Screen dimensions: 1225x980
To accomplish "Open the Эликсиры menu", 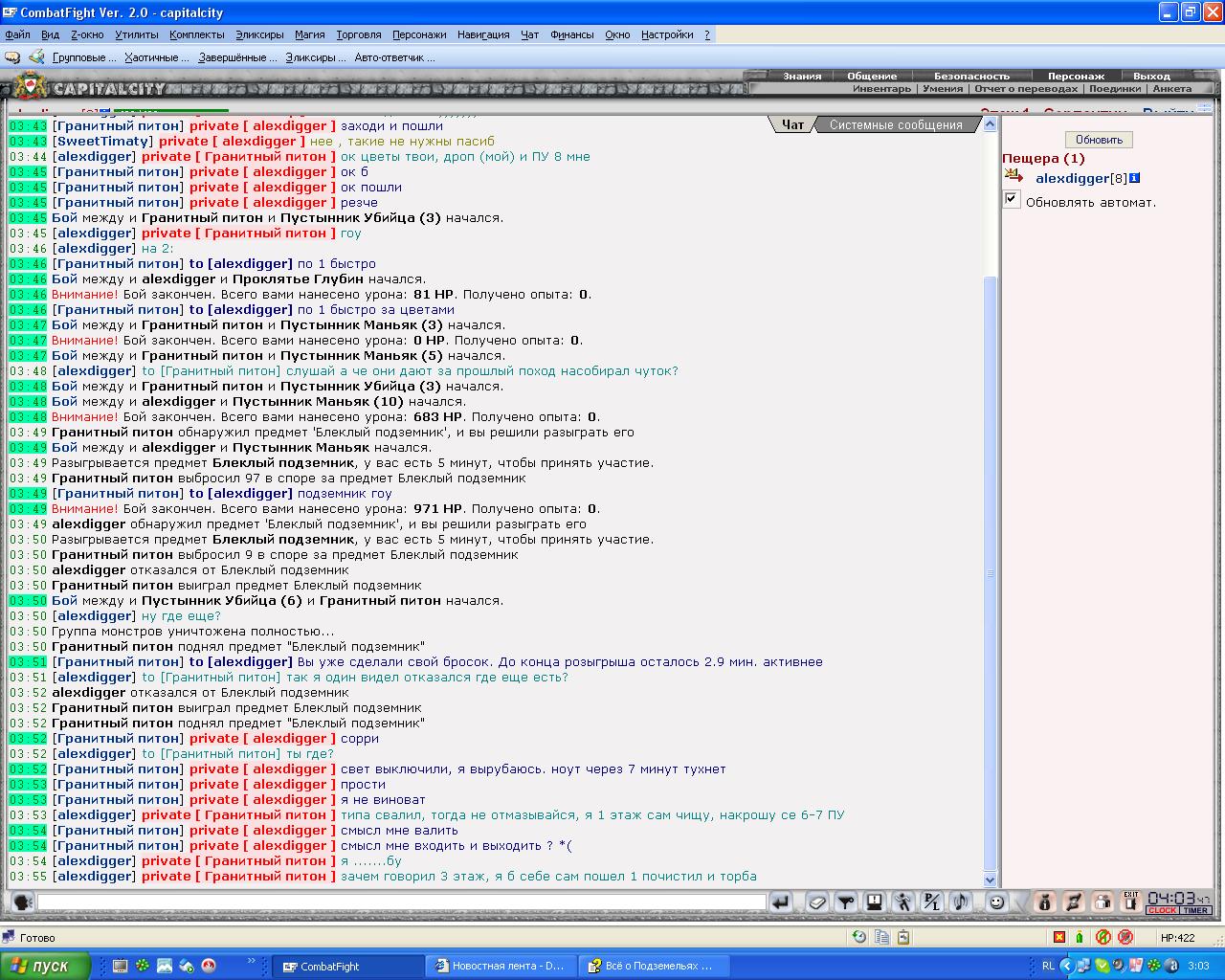I will click(x=259, y=34).
